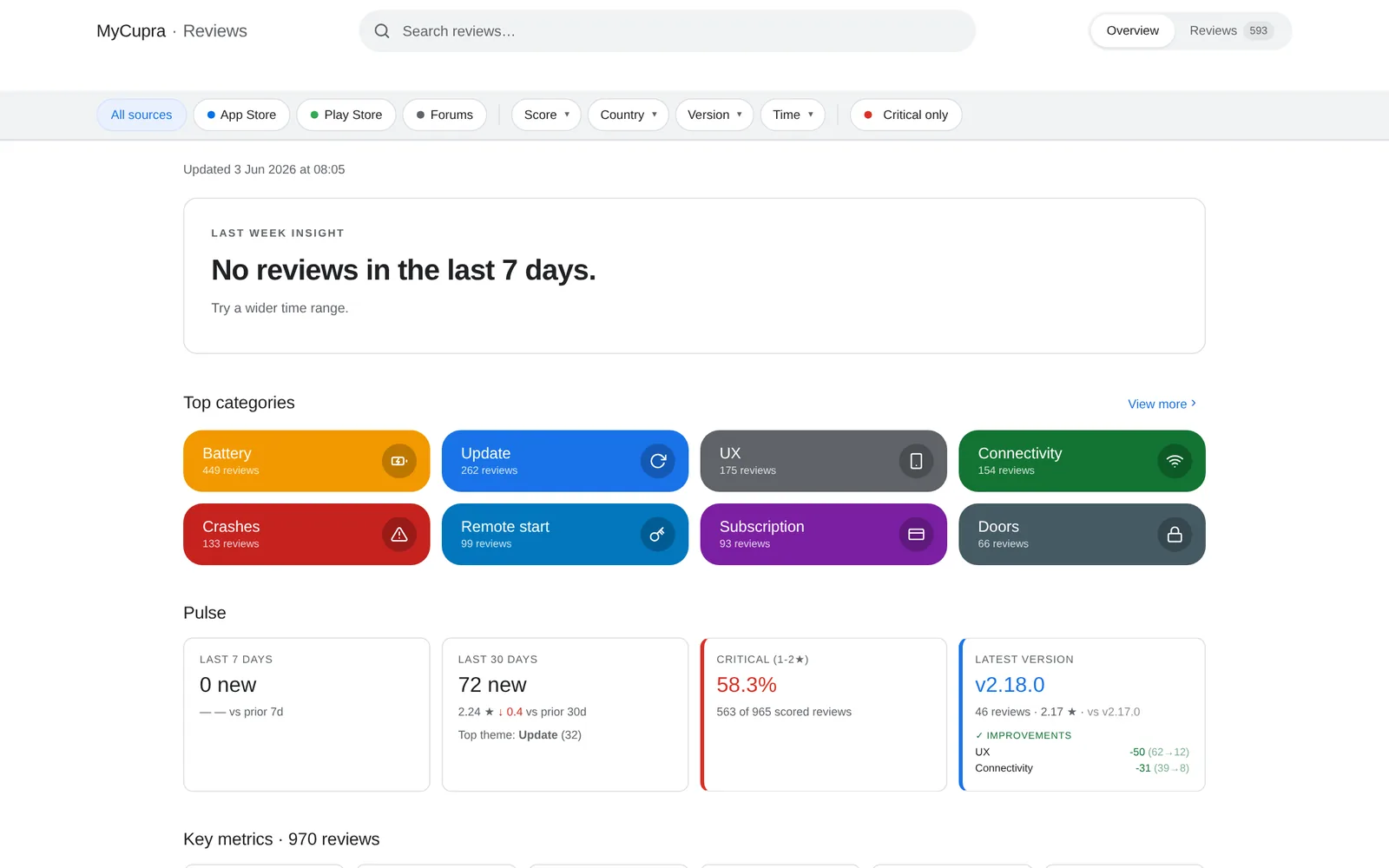Open the Last 30 days pulse card

(x=565, y=714)
